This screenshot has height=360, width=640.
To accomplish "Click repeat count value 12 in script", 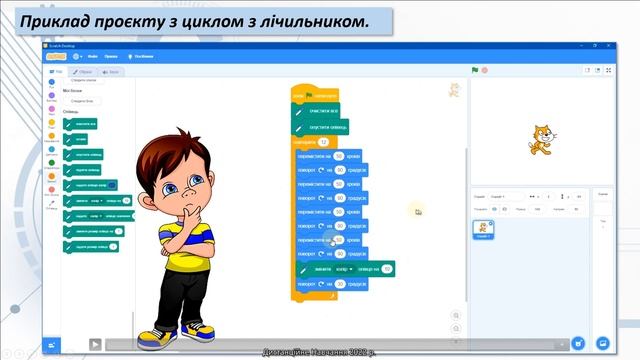I will [323, 142].
